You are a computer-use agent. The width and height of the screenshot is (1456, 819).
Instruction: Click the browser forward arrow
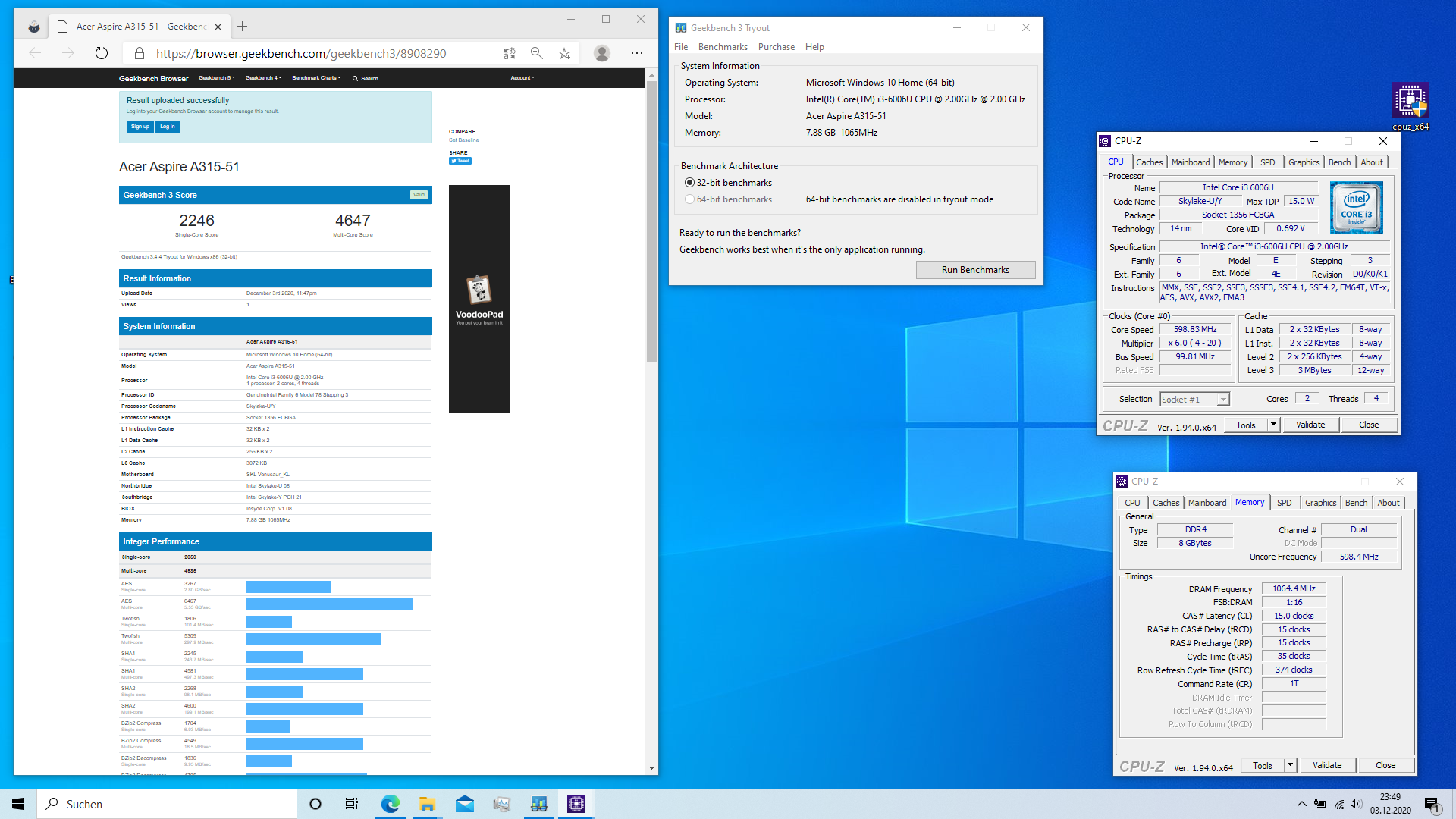click(x=68, y=53)
